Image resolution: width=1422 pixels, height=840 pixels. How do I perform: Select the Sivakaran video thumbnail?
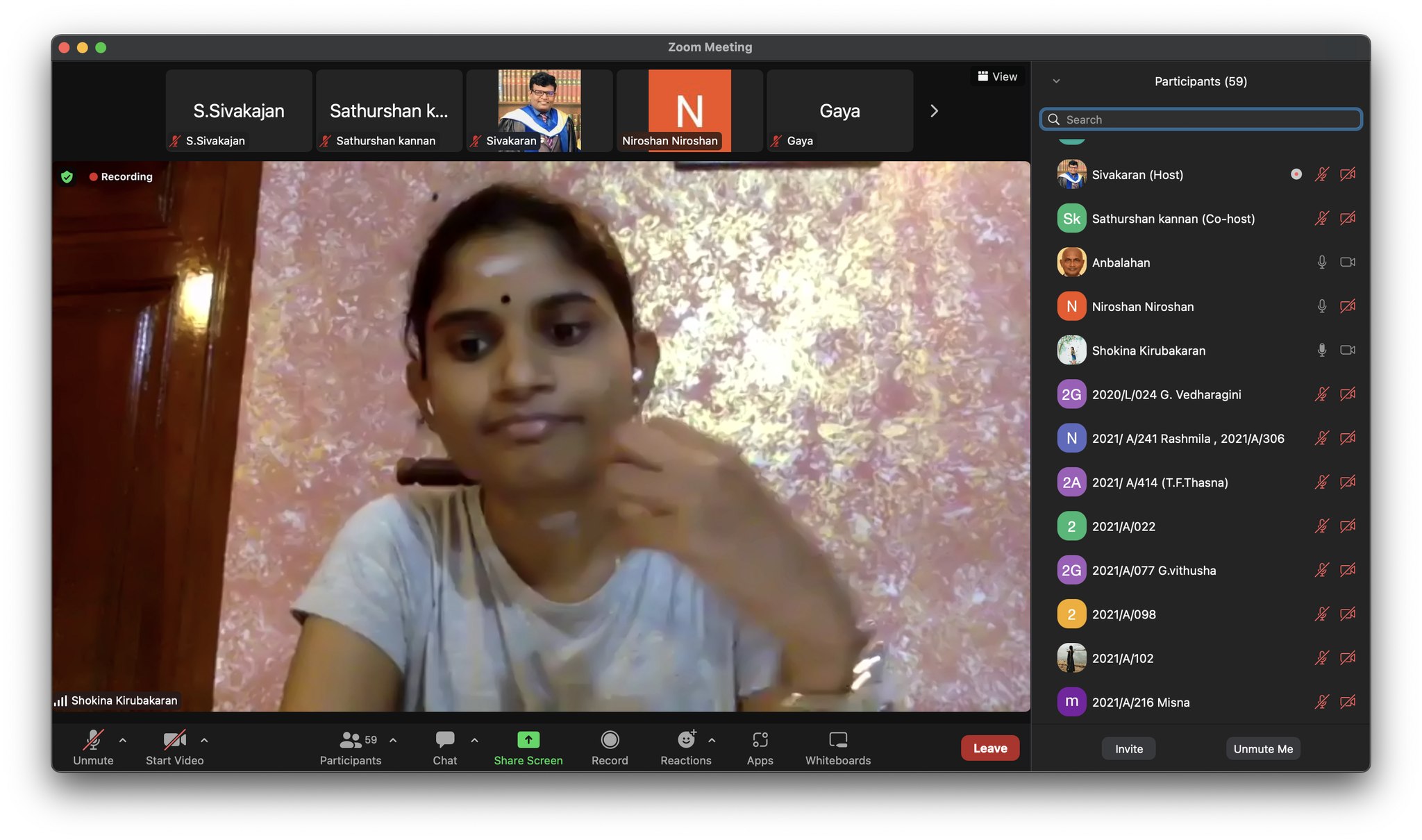tap(539, 110)
